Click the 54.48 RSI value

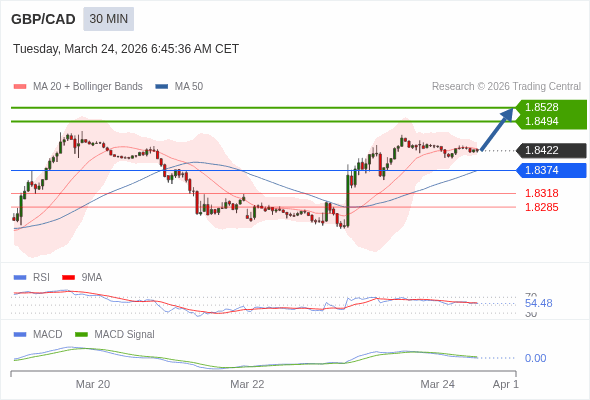coord(538,303)
